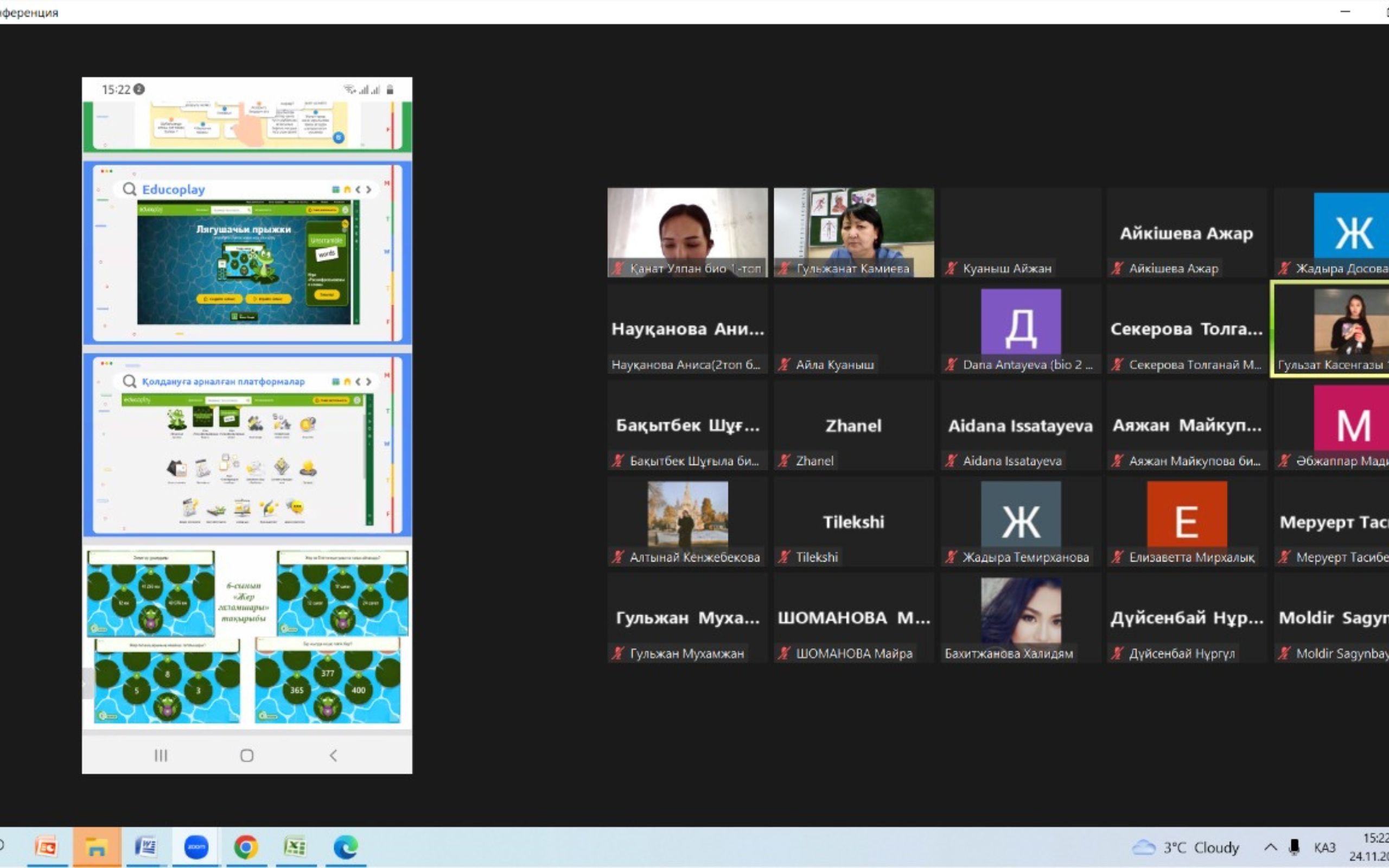Click phone's recent apps navigation button
This screenshot has width=1389, height=868.
pos(161,756)
